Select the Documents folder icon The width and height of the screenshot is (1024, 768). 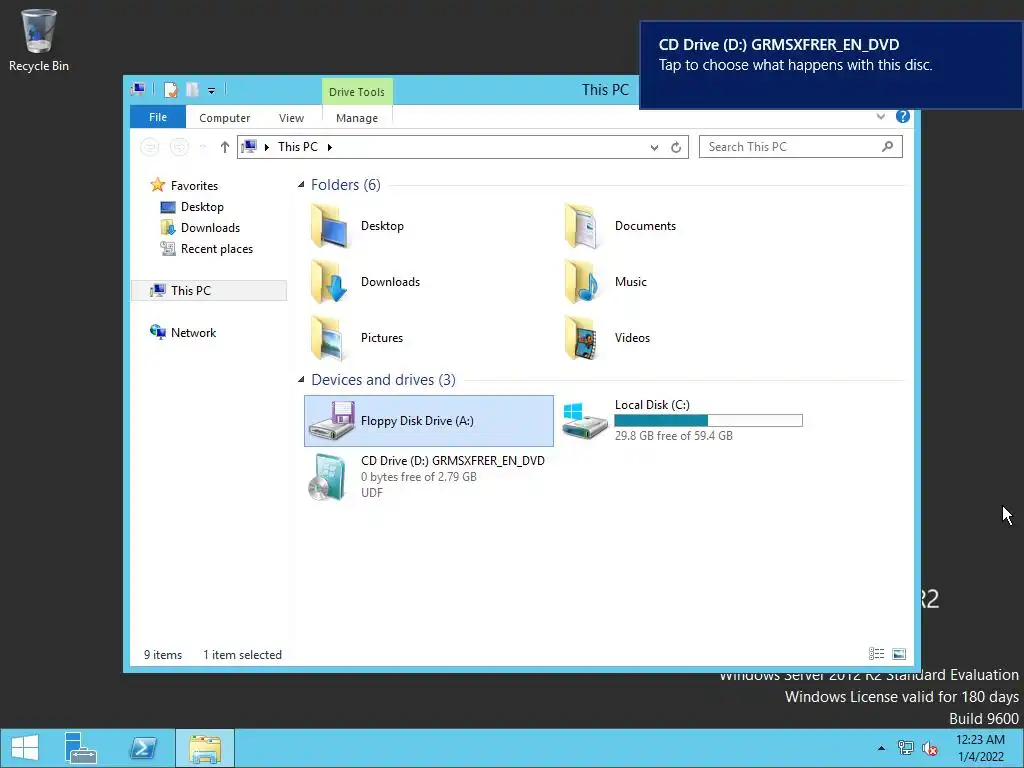pyautogui.click(x=582, y=225)
